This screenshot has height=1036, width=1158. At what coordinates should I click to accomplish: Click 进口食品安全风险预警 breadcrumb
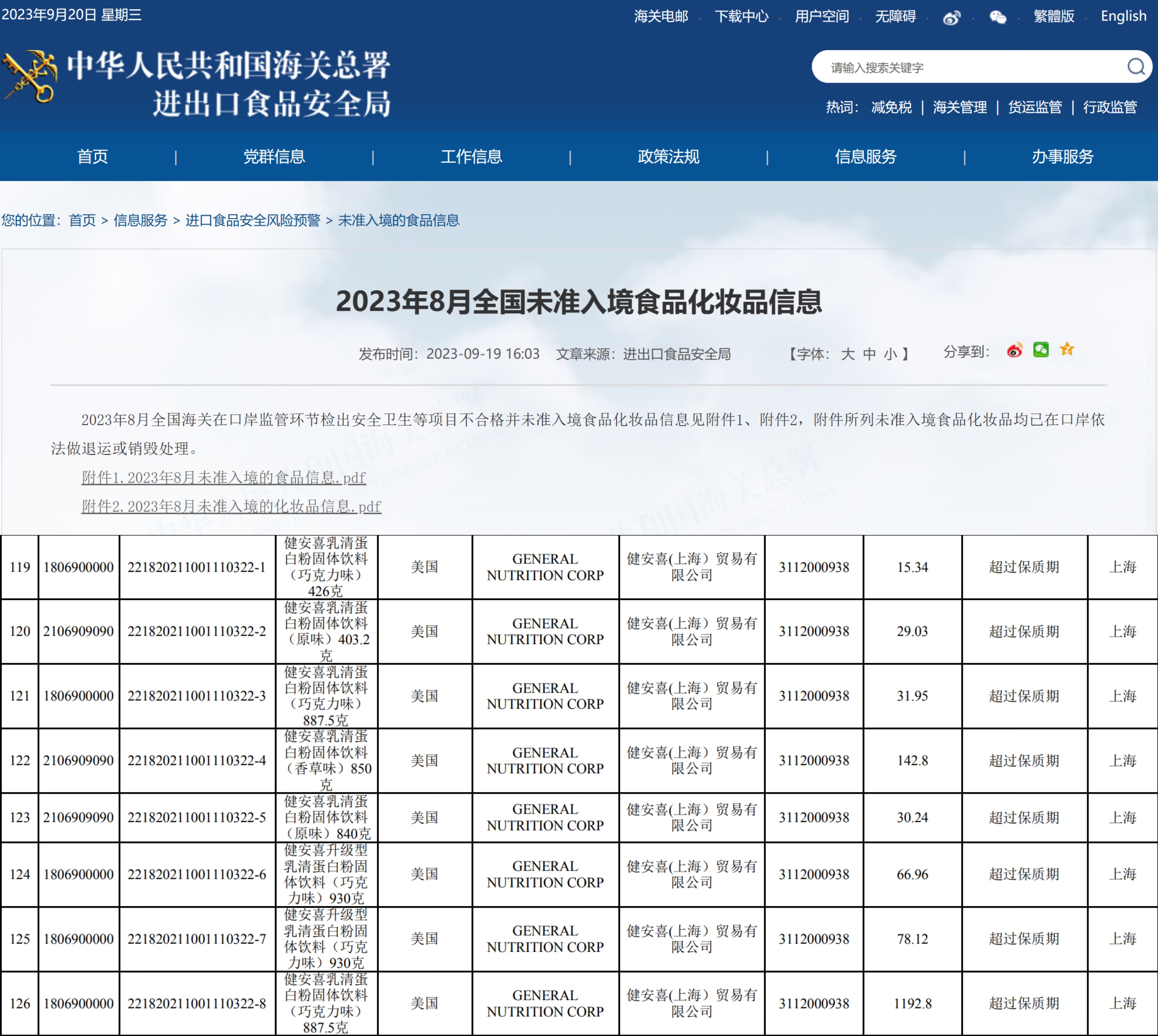point(253,220)
